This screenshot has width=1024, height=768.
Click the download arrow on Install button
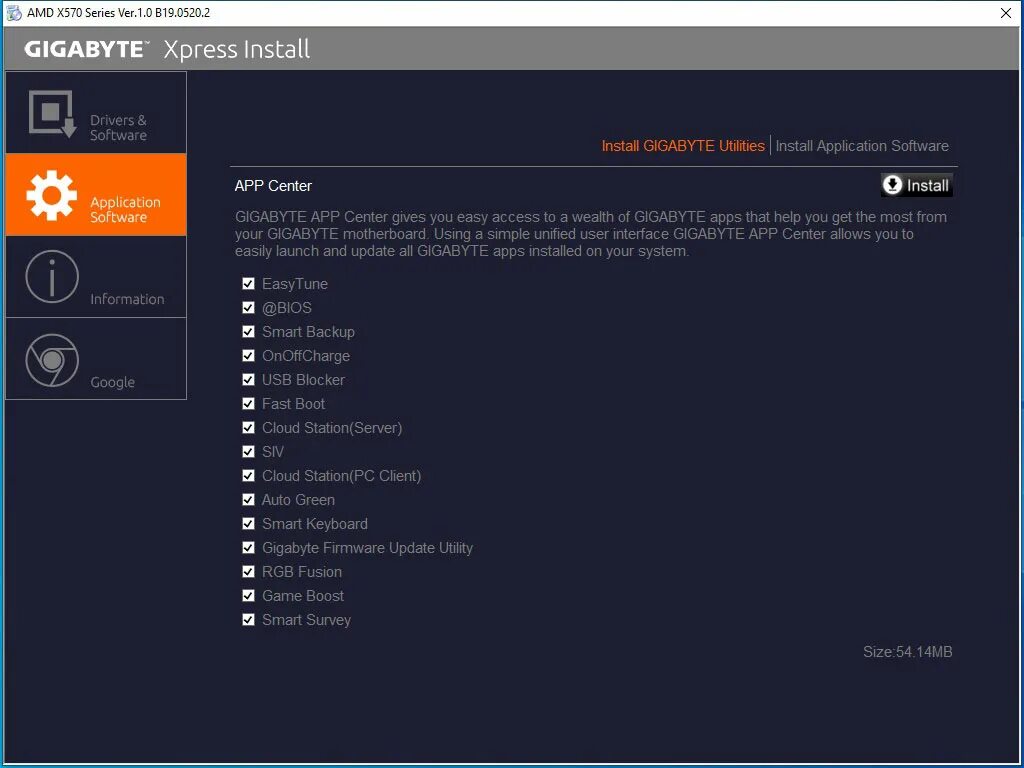892,185
